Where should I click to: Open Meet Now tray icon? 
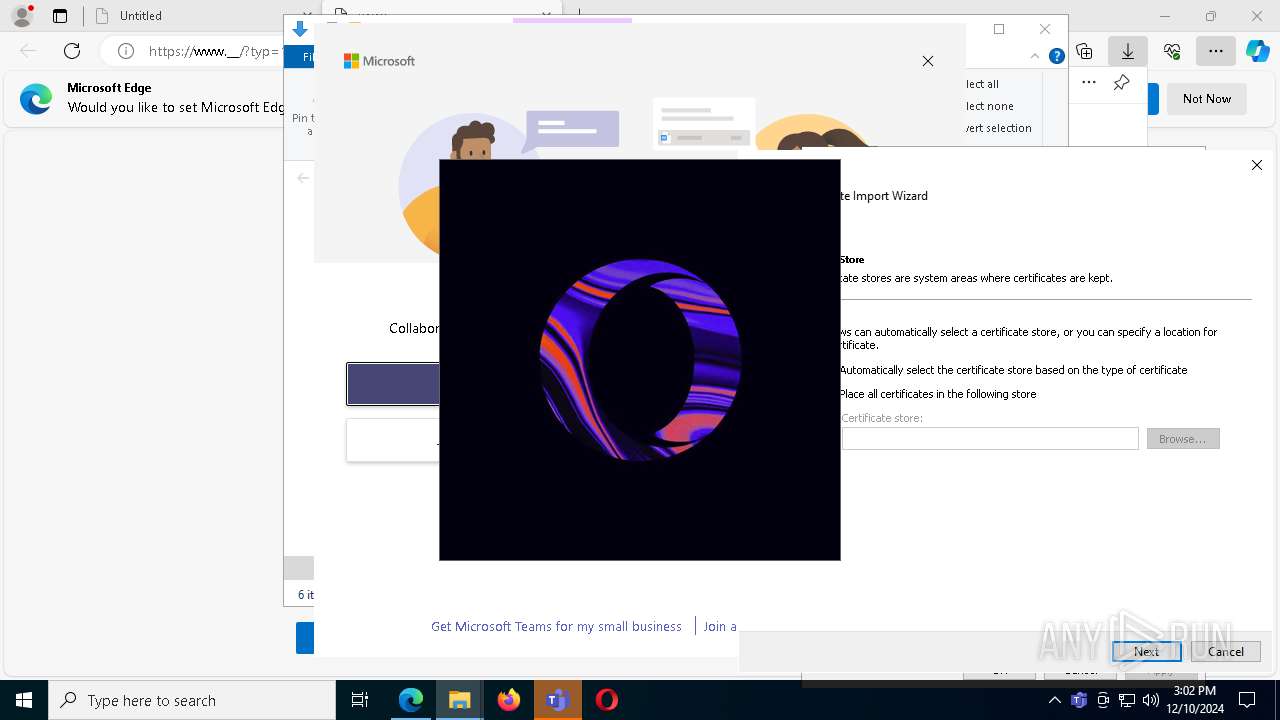1103,700
